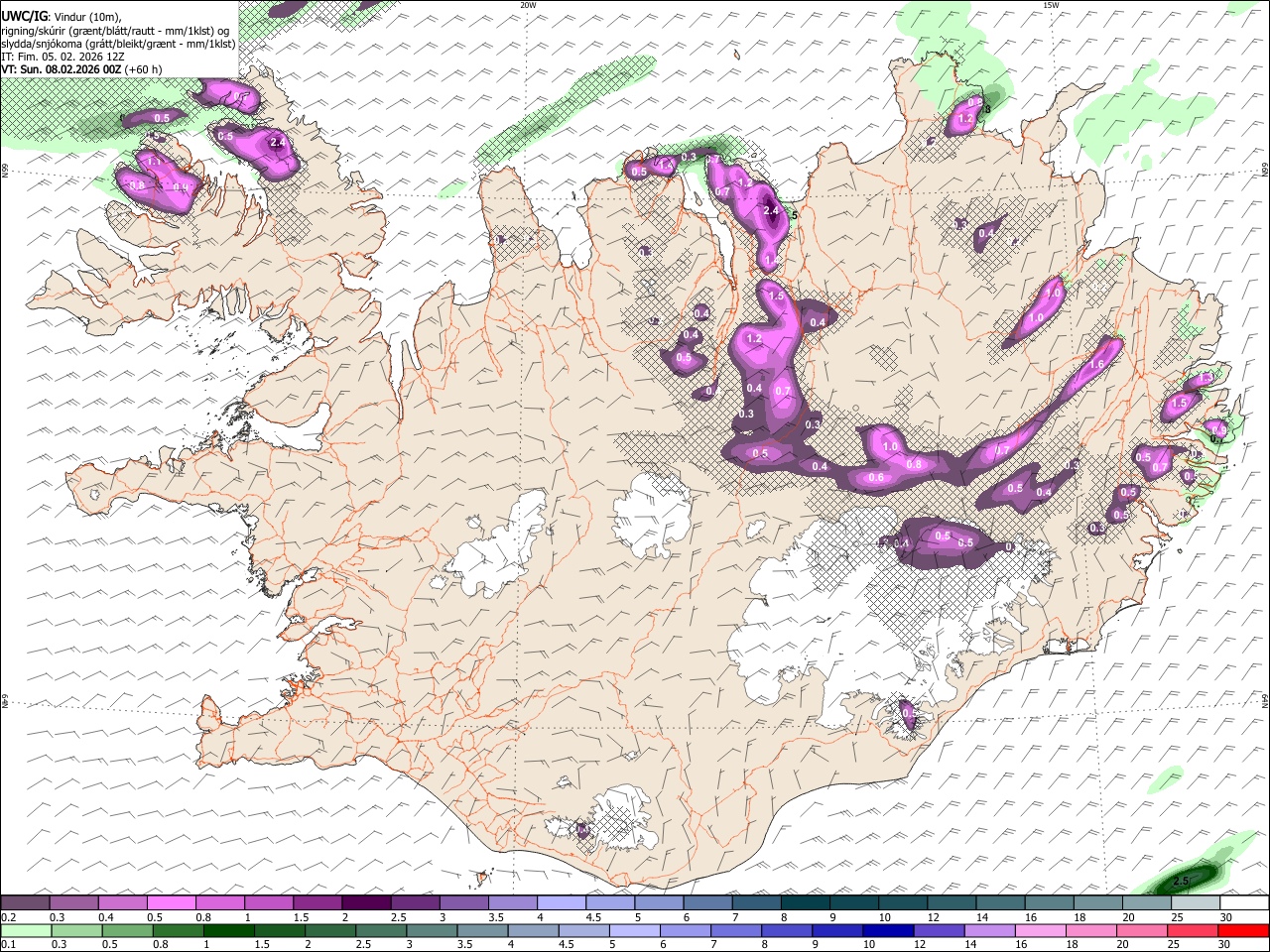Click the '0.6' value on the central snow band
The image size is (1270, 952).
pyautogui.click(x=876, y=478)
